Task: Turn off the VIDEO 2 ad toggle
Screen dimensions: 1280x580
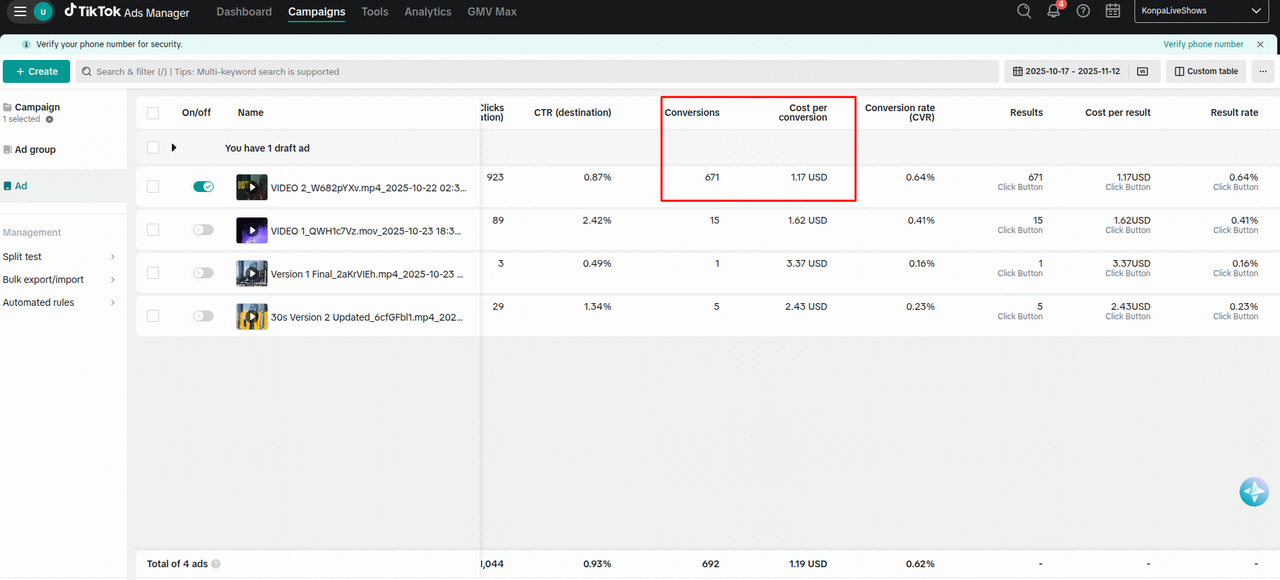Action: (x=203, y=187)
